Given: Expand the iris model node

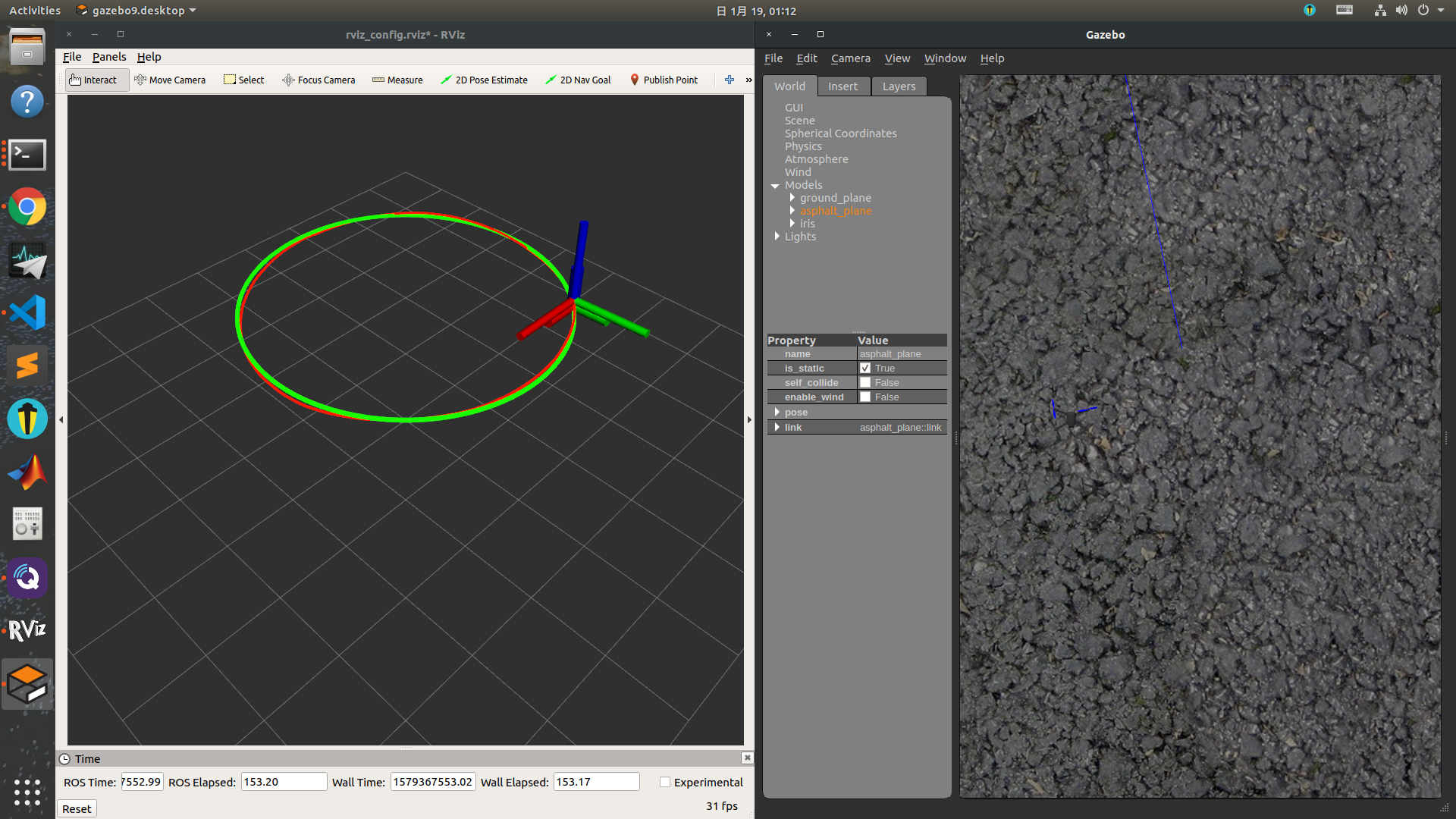Looking at the screenshot, I should click(792, 224).
